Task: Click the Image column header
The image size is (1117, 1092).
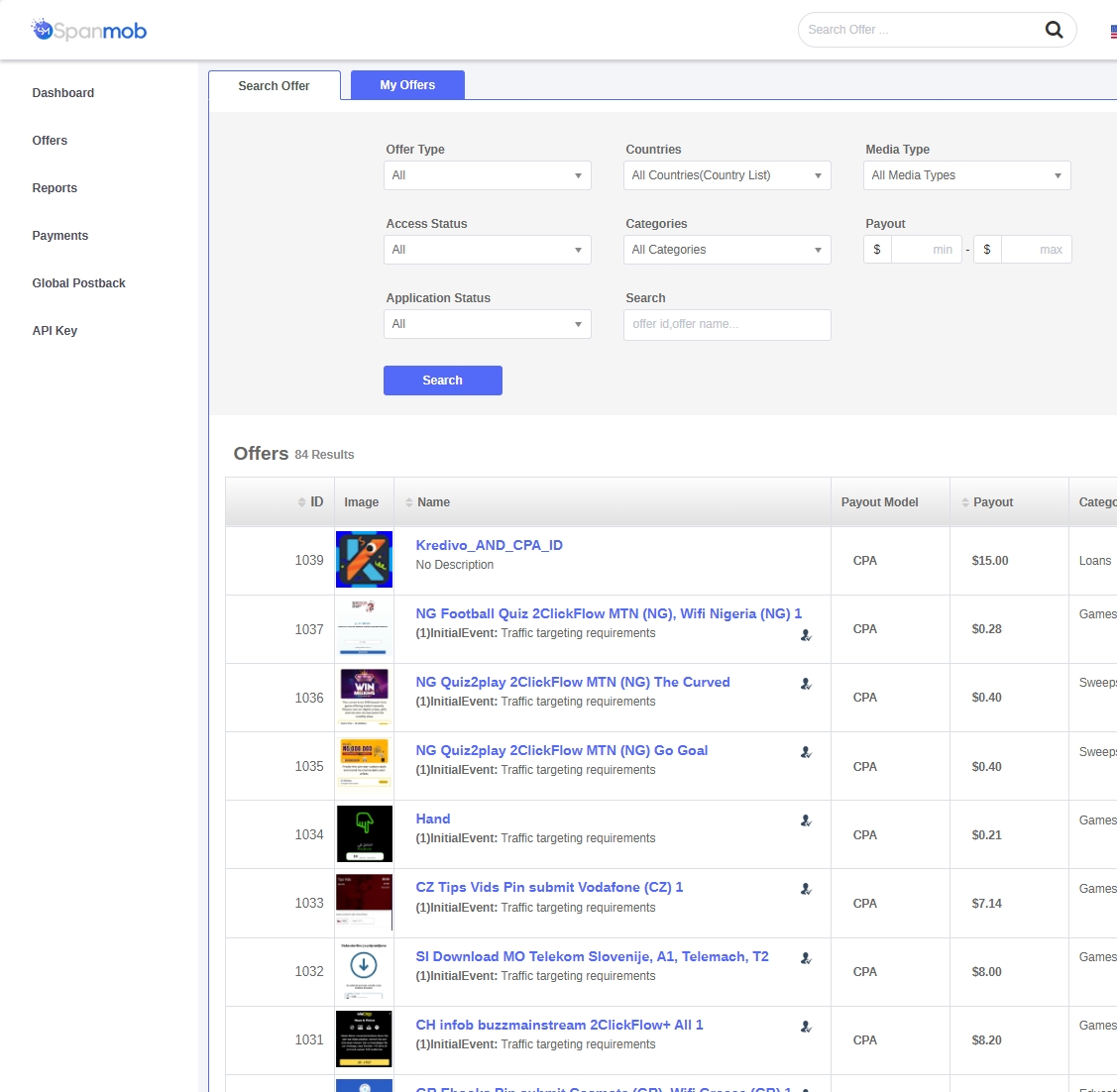Action: click(362, 502)
